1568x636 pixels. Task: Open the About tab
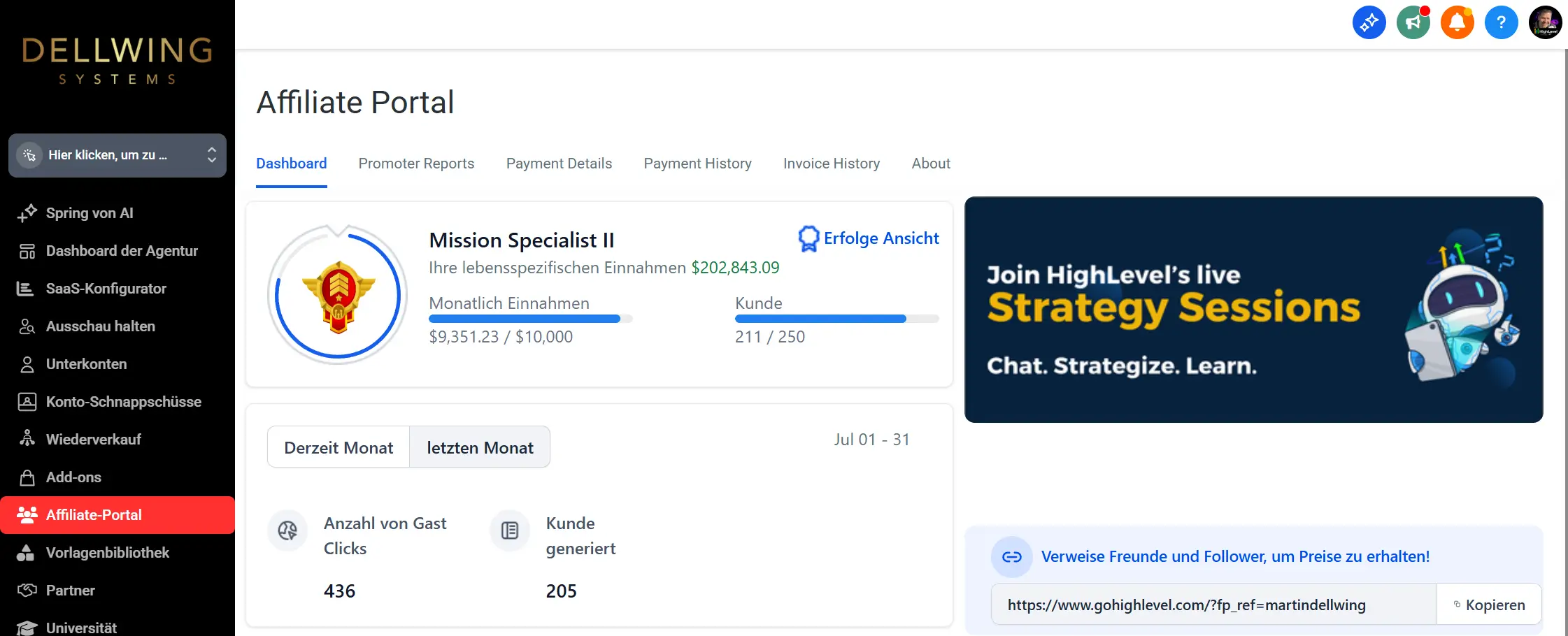click(931, 164)
